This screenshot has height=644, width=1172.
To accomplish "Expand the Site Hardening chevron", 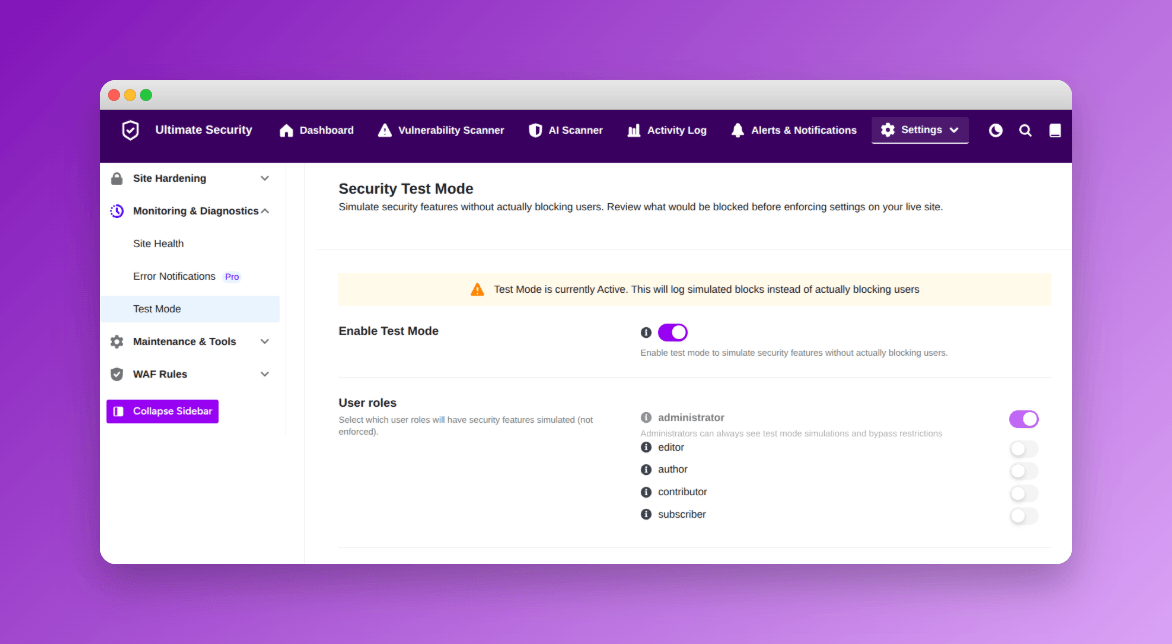I will (265, 179).
